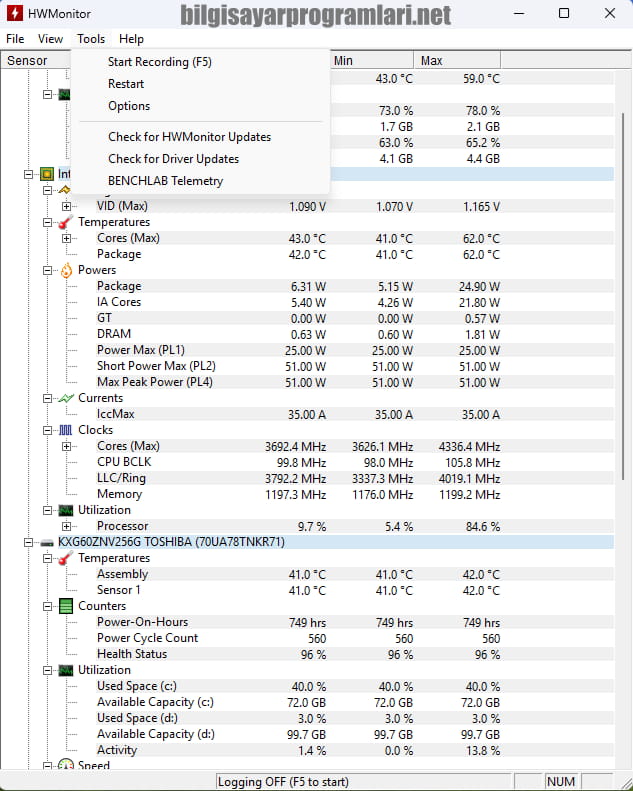The height and width of the screenshot is (791, 633).
Task: Collapse the KXG60ZNV256G TOSHIBA drive node
Action: tap(29, 542)
